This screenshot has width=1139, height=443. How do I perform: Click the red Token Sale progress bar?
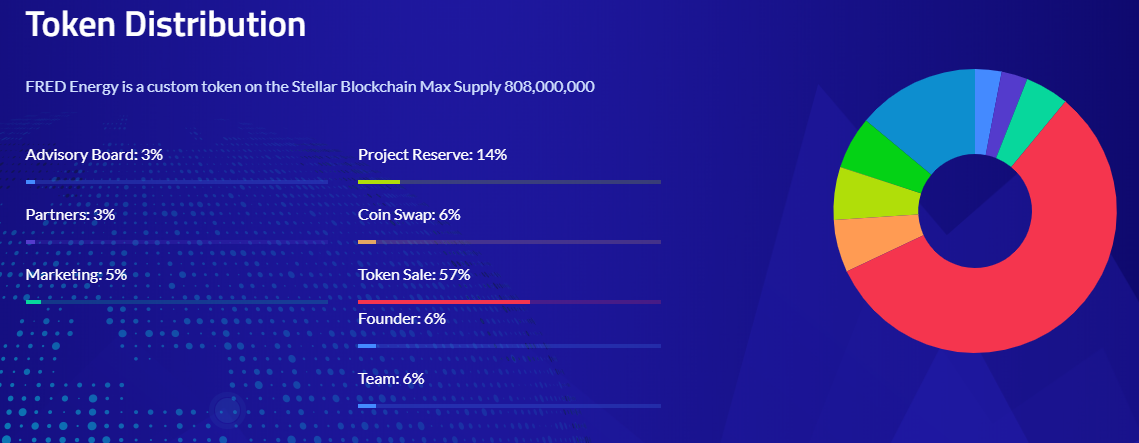pos(444,301)
